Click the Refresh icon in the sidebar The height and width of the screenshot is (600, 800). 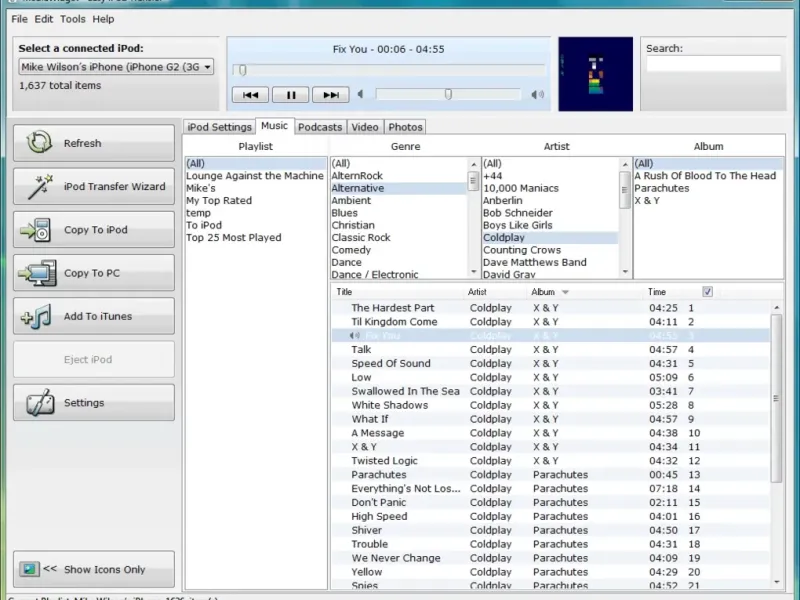click(x=39, y=143)
